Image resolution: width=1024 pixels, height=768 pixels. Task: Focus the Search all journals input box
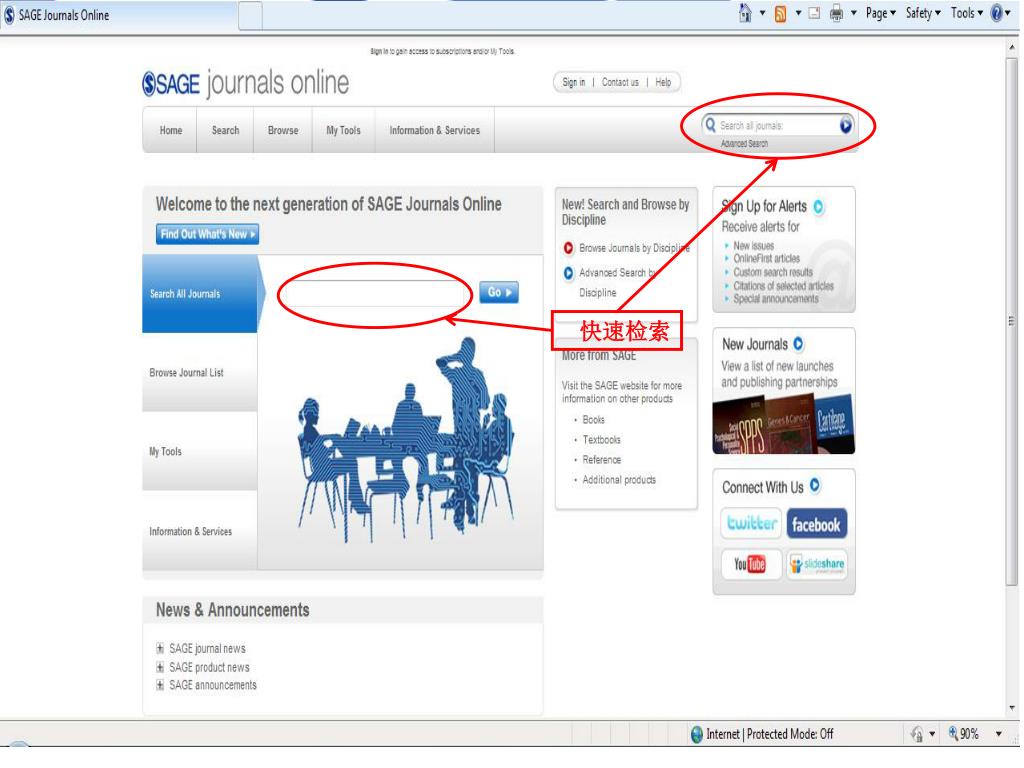[x=777, y=125]
